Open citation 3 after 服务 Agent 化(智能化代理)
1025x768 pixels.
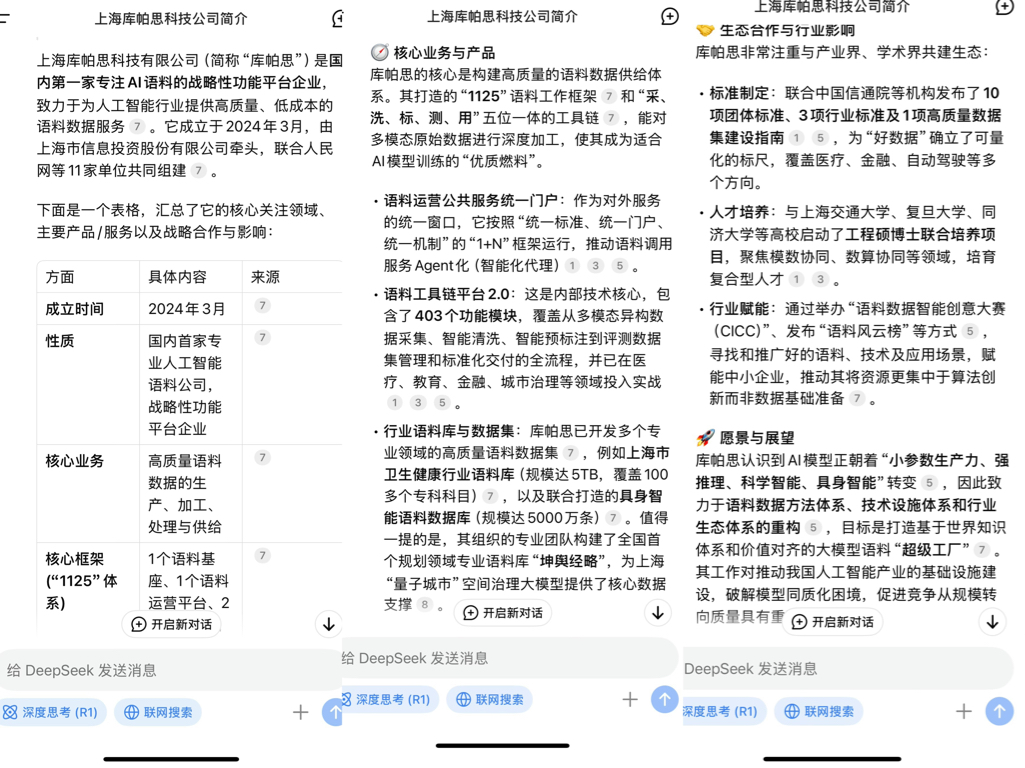pos(595,265)
